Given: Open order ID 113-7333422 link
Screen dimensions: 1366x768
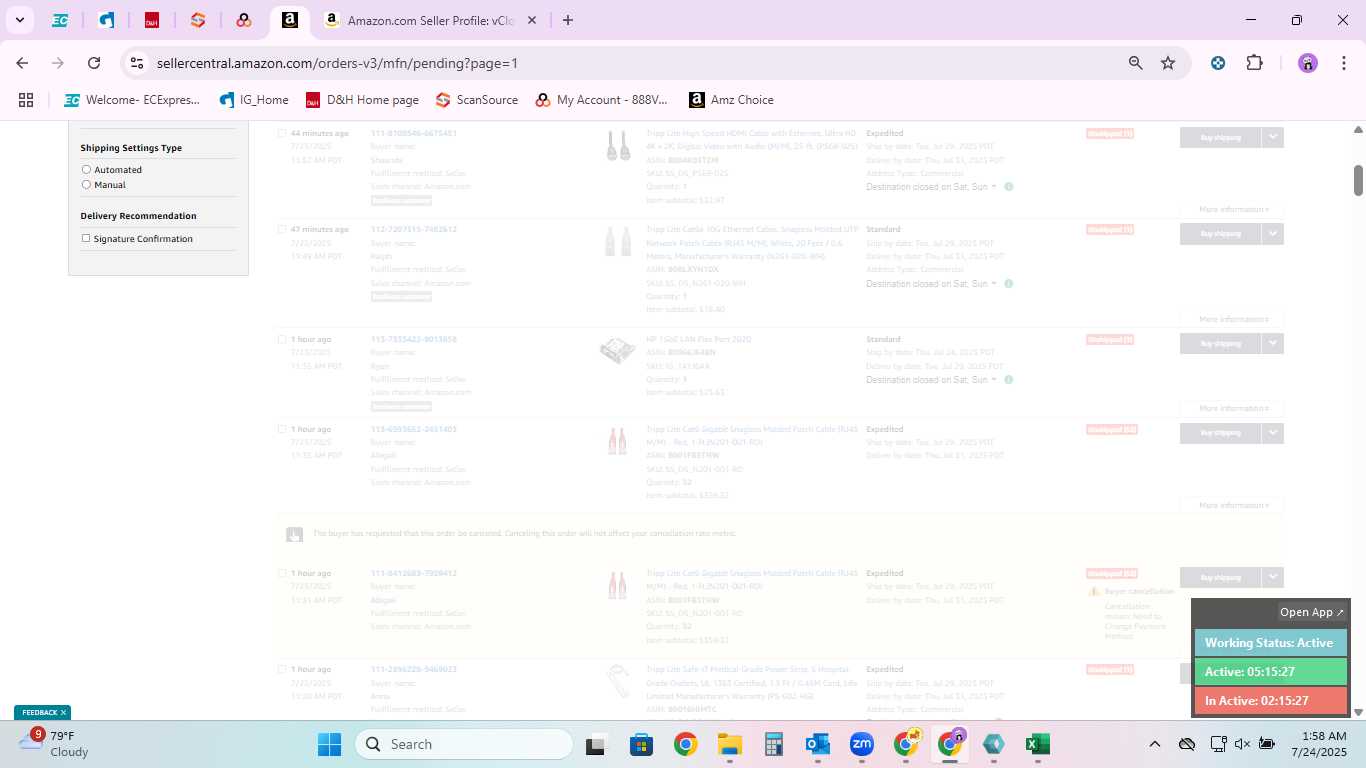Looking at the screenshot, I should coord(414,339).
